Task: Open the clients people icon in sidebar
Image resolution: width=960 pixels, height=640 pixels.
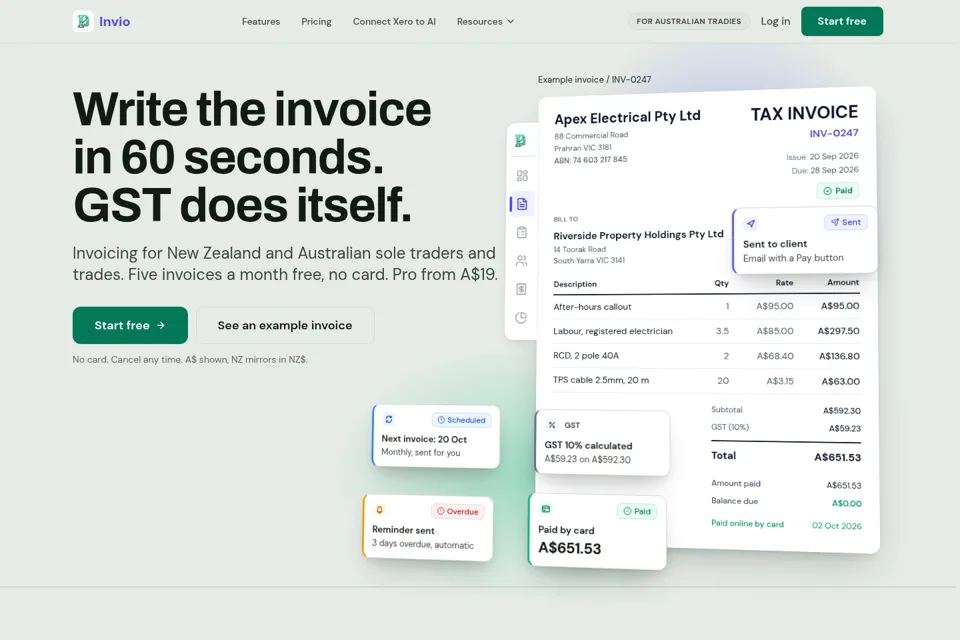Action: pyautogui.click(x=522, y=261)
